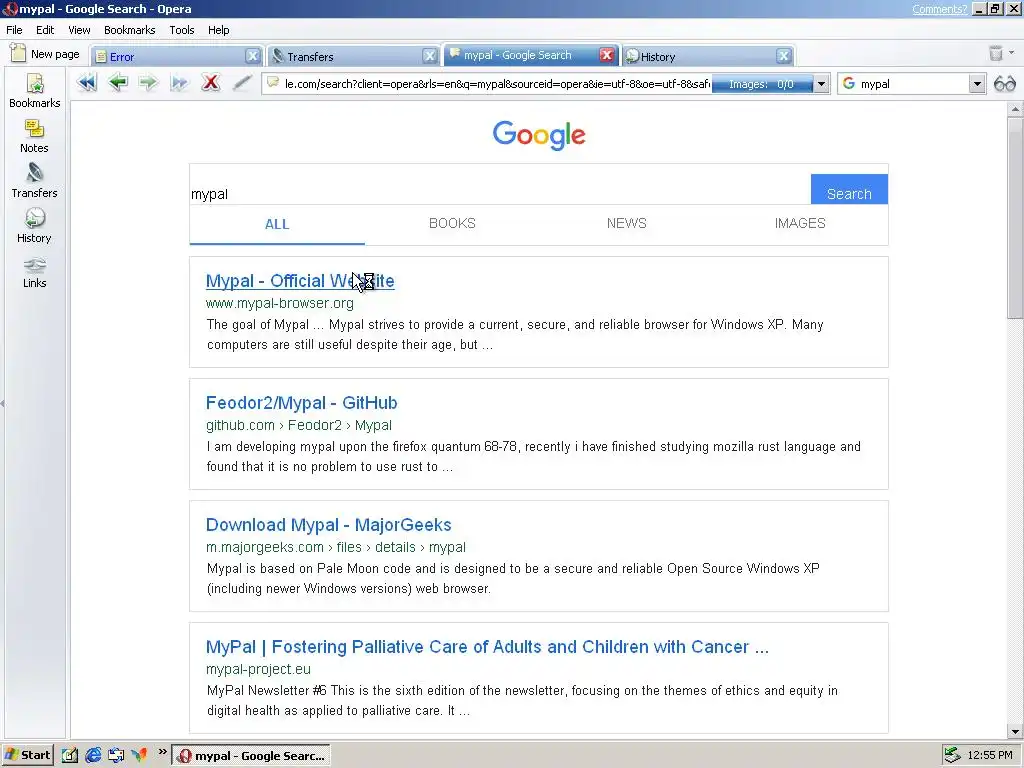Click the butterfly quick launch icon
Image resolution: width=1024 pixels, height=768 pixels.
[x=139, y=755]
